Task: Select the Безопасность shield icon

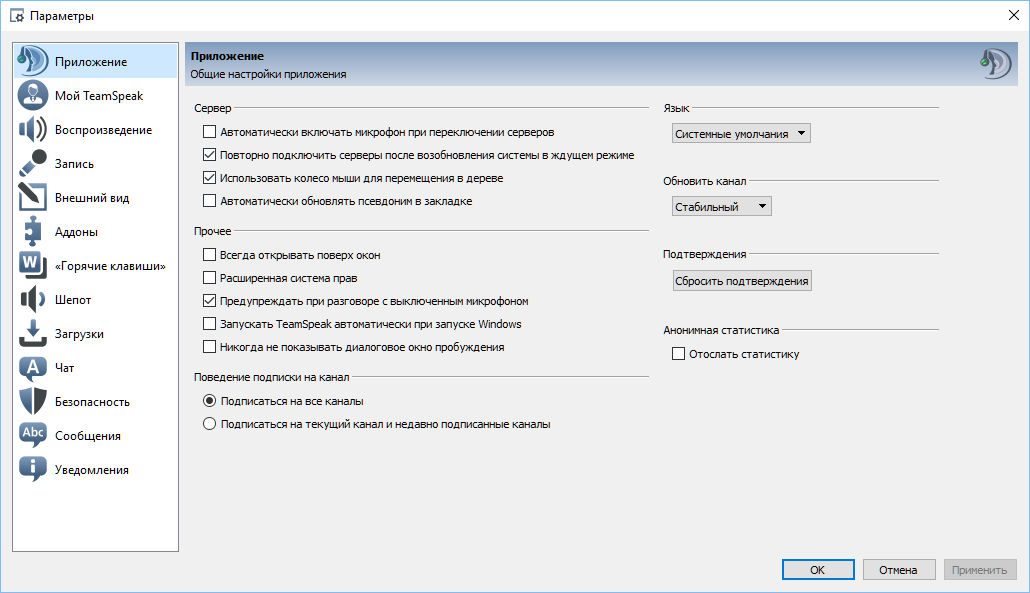Action: (x=33, y=401)
